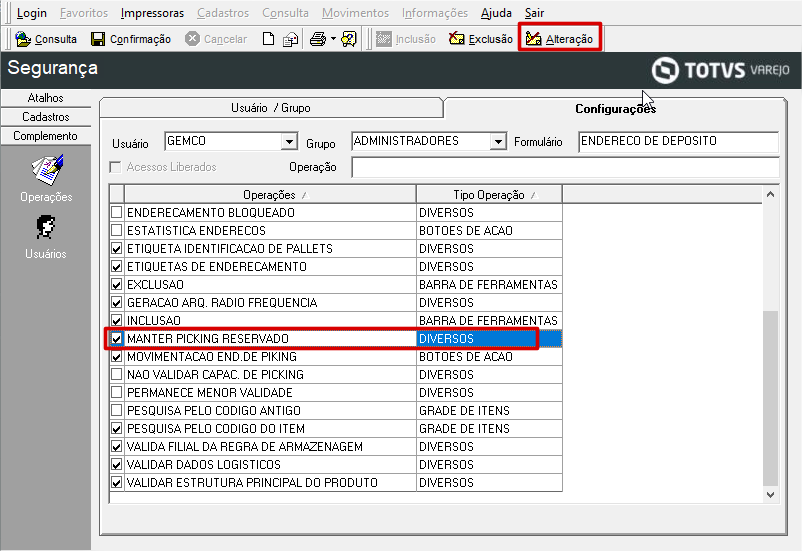This screenshot has height=551, width=802.
Task: Sort by the Operações column header
Action: [x=270, y=195]
